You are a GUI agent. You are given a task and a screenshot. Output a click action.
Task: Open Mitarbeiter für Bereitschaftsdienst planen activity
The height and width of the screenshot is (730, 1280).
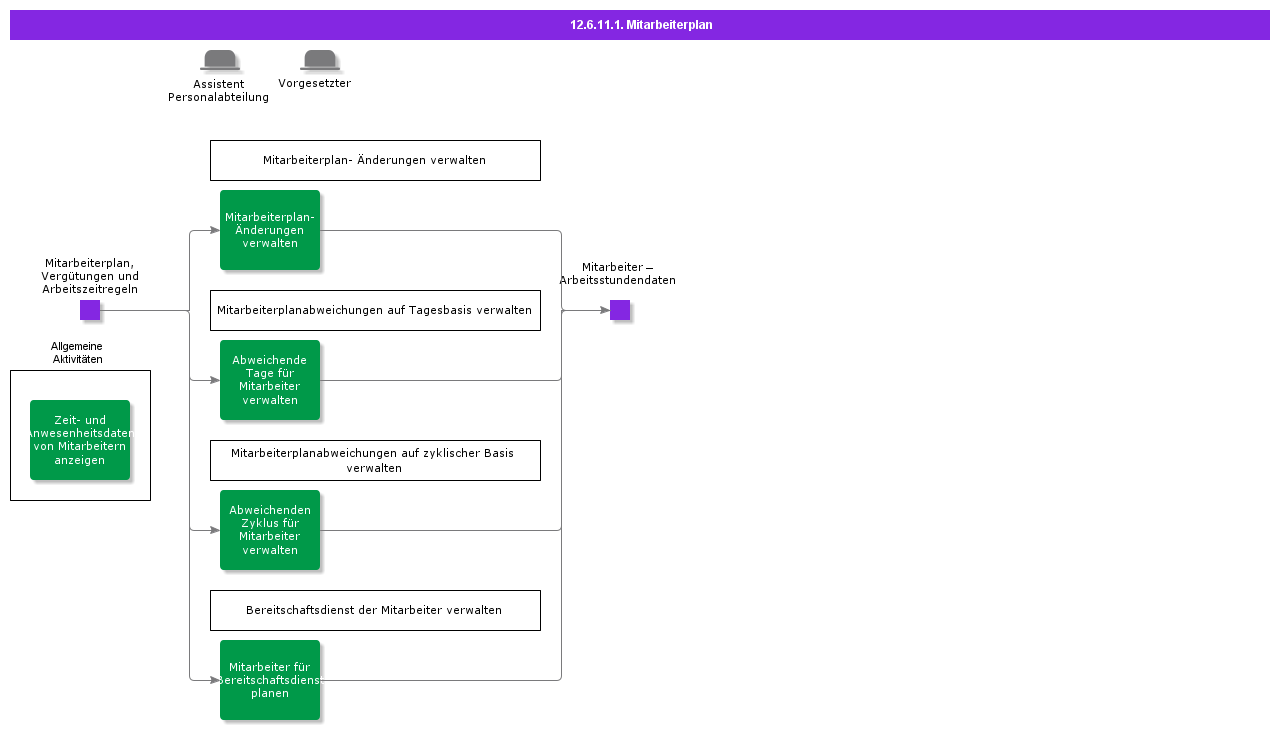pyautogui.click(x=270, y=680)
